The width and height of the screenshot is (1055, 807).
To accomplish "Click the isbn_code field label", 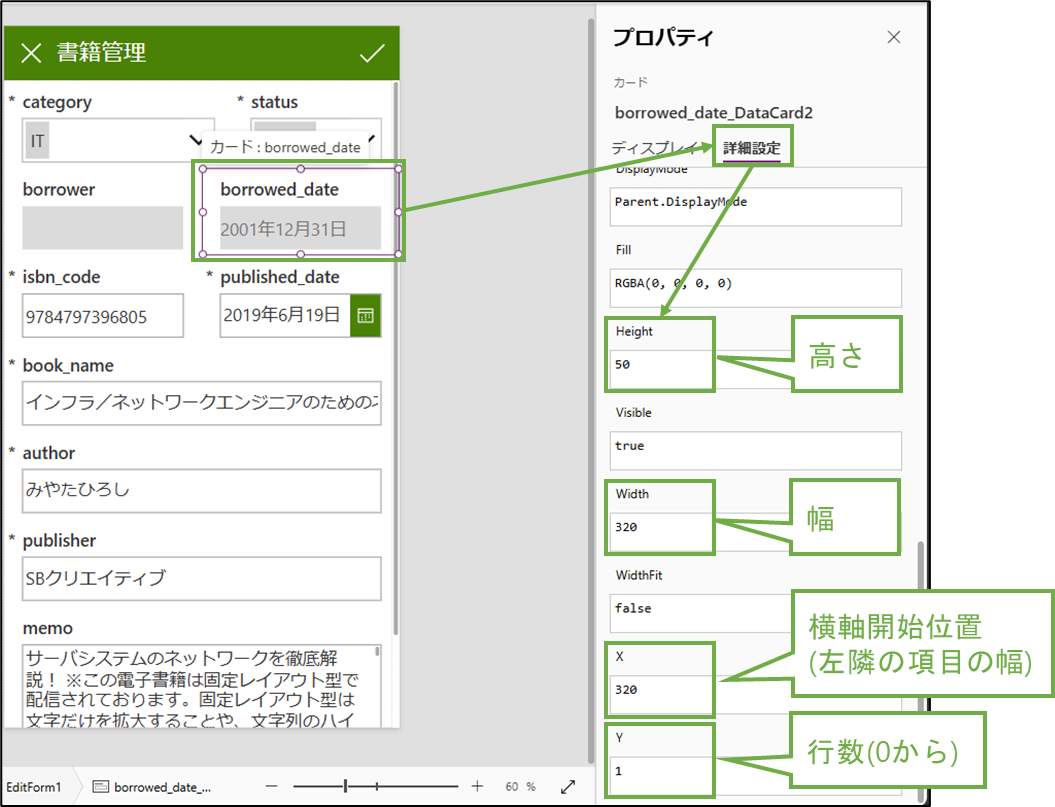I will point(61,277).
